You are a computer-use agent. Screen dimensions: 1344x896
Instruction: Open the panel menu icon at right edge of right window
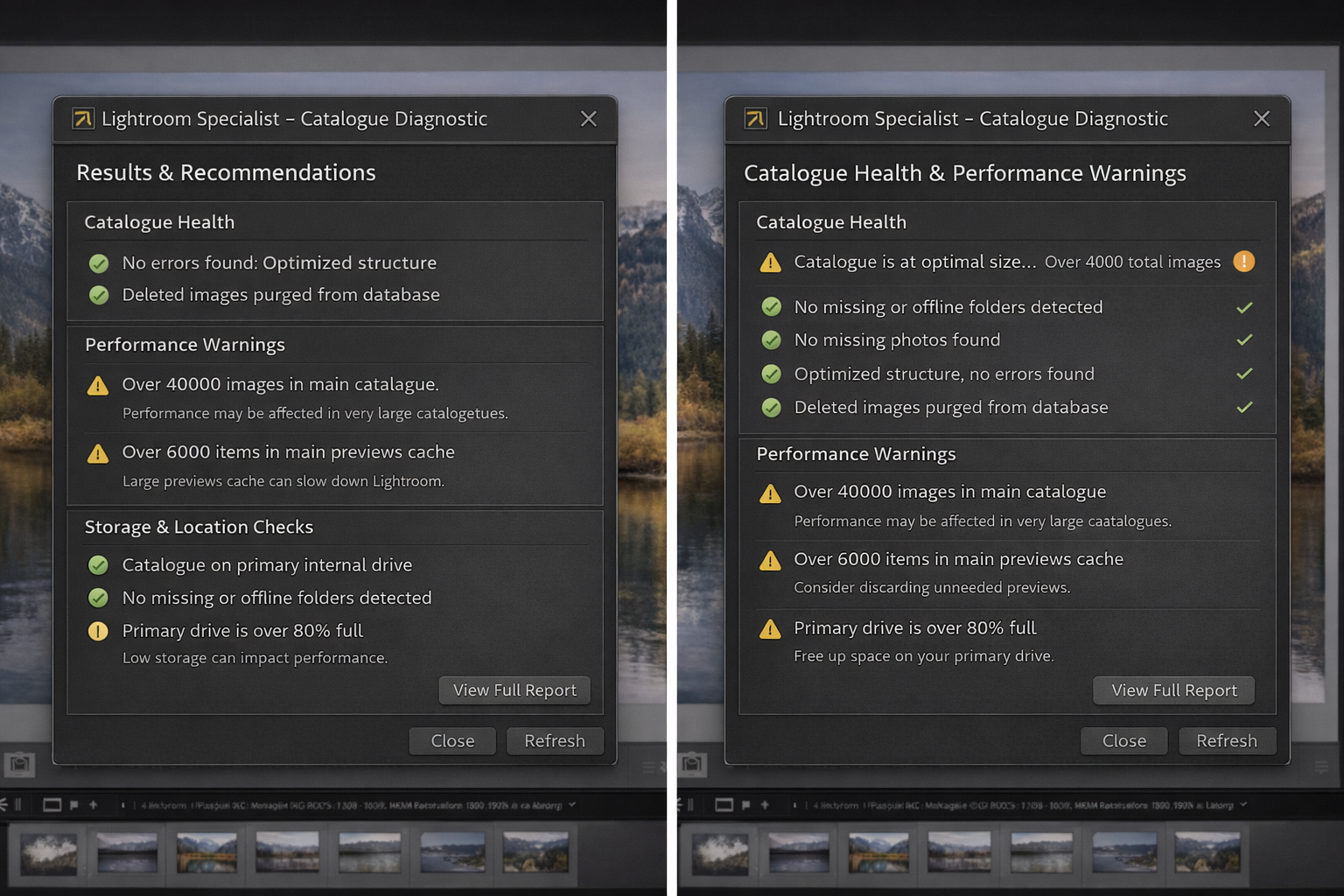tap(1321, 766)
